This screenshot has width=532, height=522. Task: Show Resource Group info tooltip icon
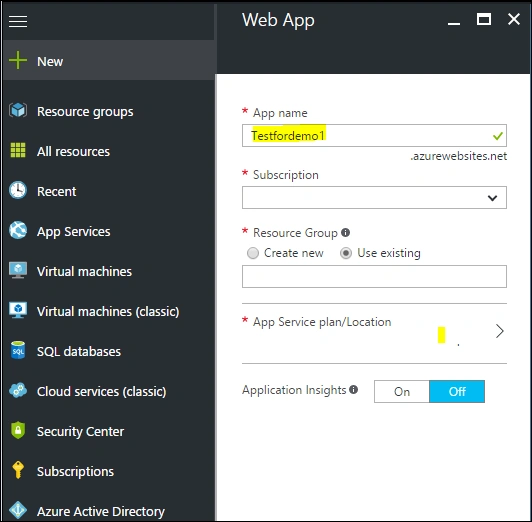pos(345,233)
